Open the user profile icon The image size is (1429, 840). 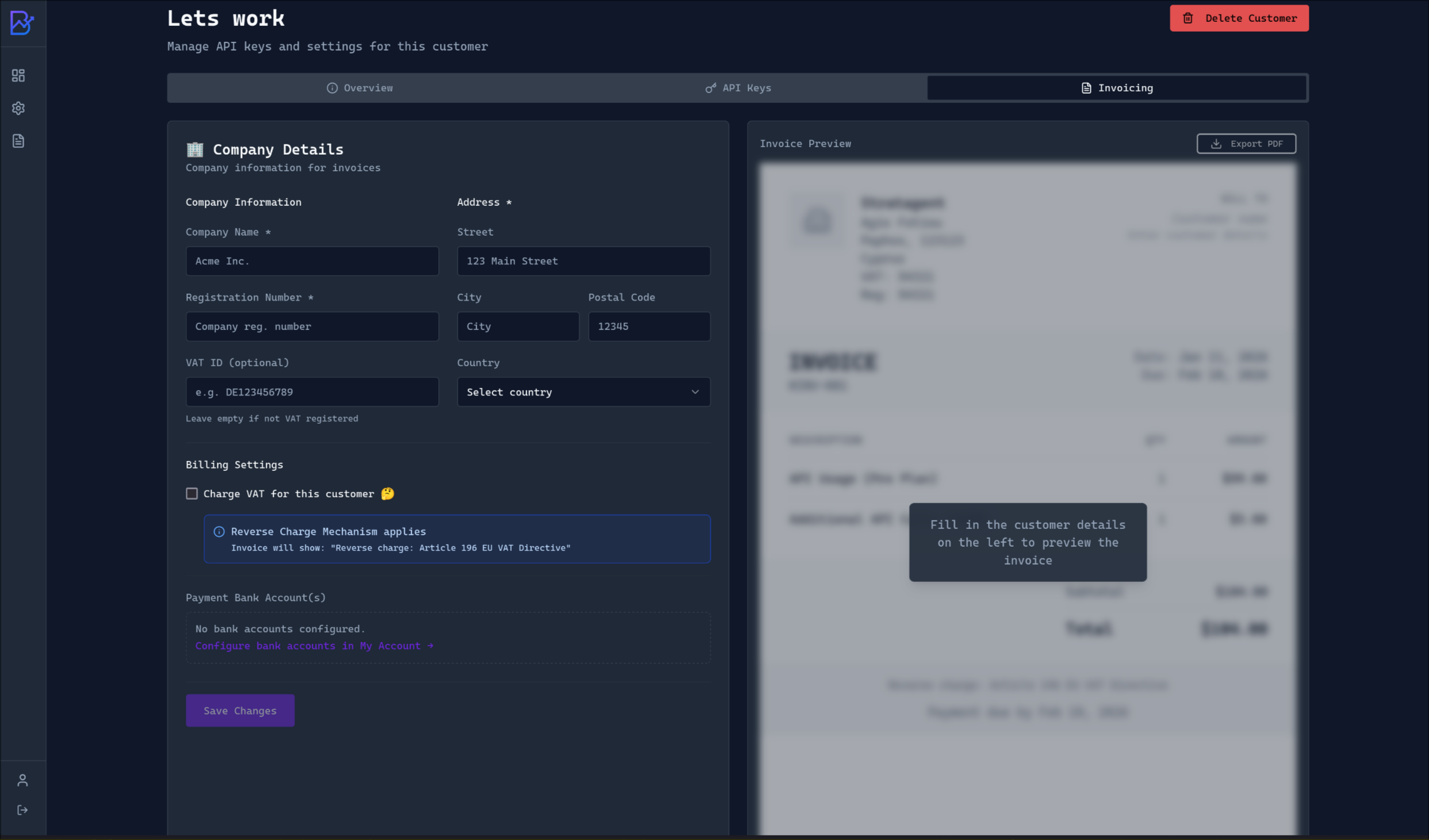(x=22, y=780)
